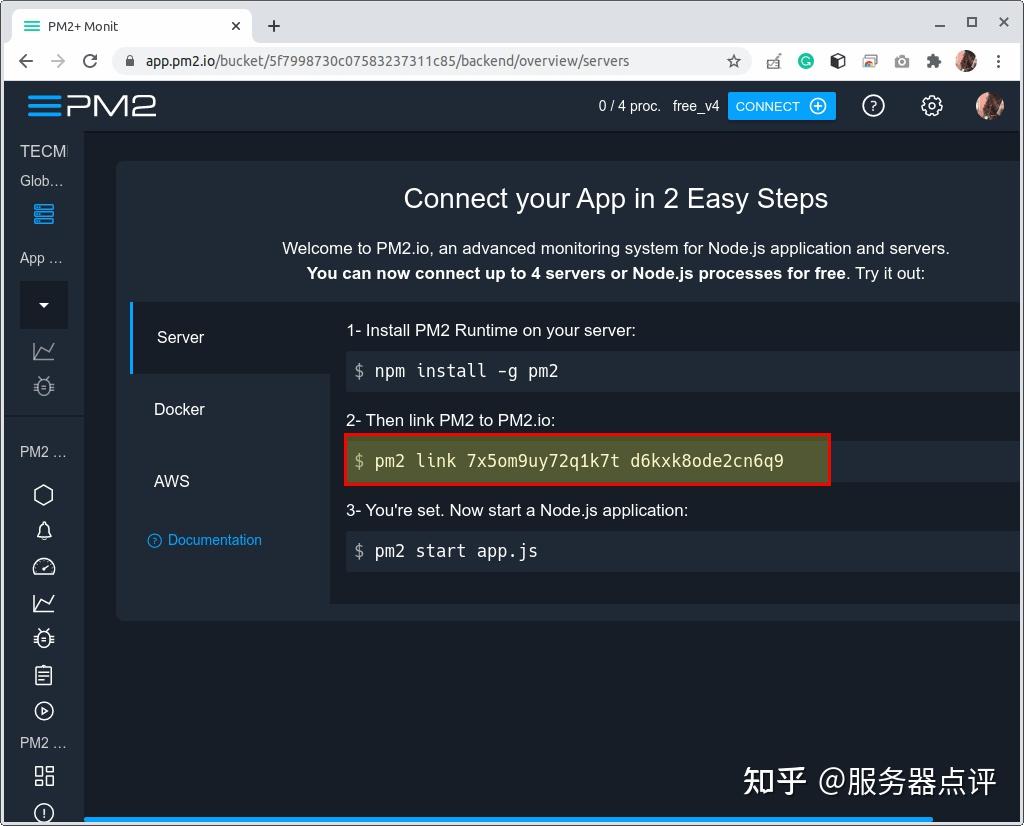This screenshot has width=1024, height=826.
Task: Switch to the AWS tab
Action: [172, 481]
